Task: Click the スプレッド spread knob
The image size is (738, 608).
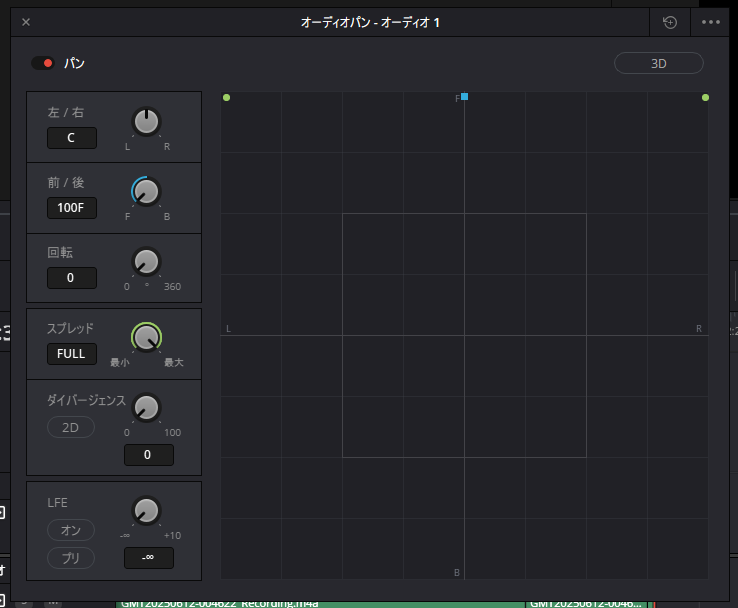Action: [x=146, y=337]
